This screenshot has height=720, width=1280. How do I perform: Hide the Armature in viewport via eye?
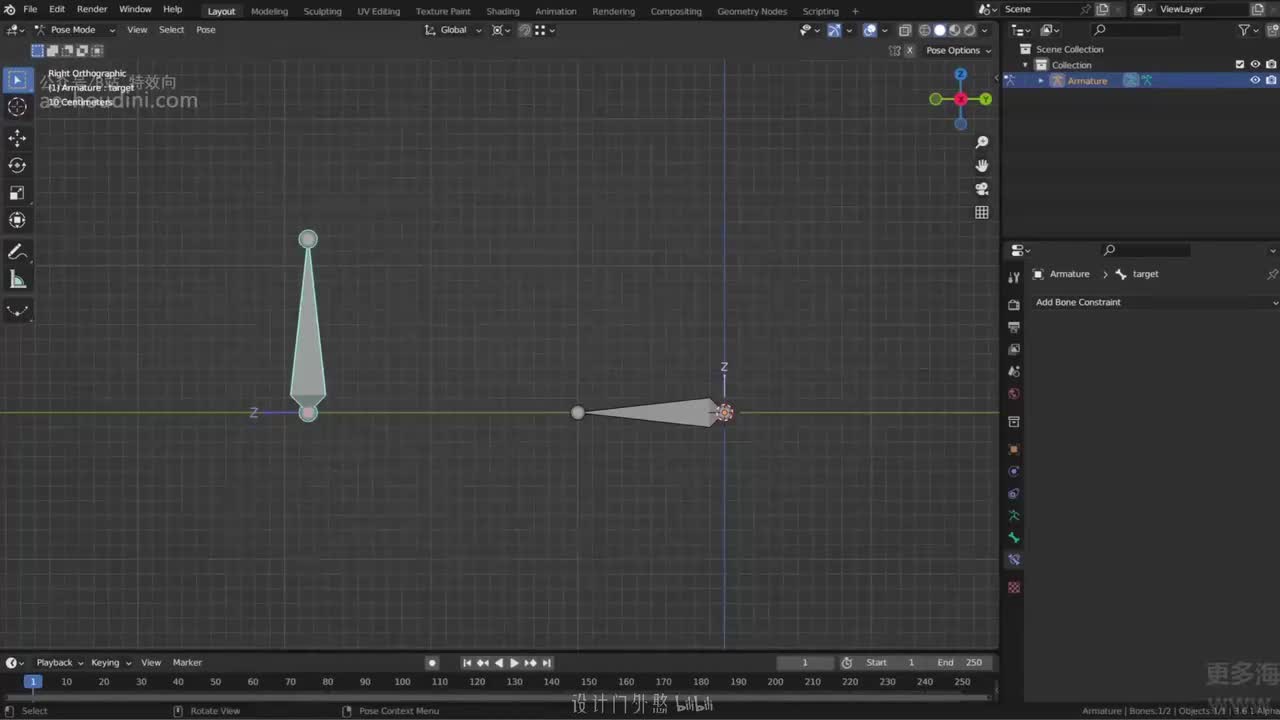tap(1256, 81)
